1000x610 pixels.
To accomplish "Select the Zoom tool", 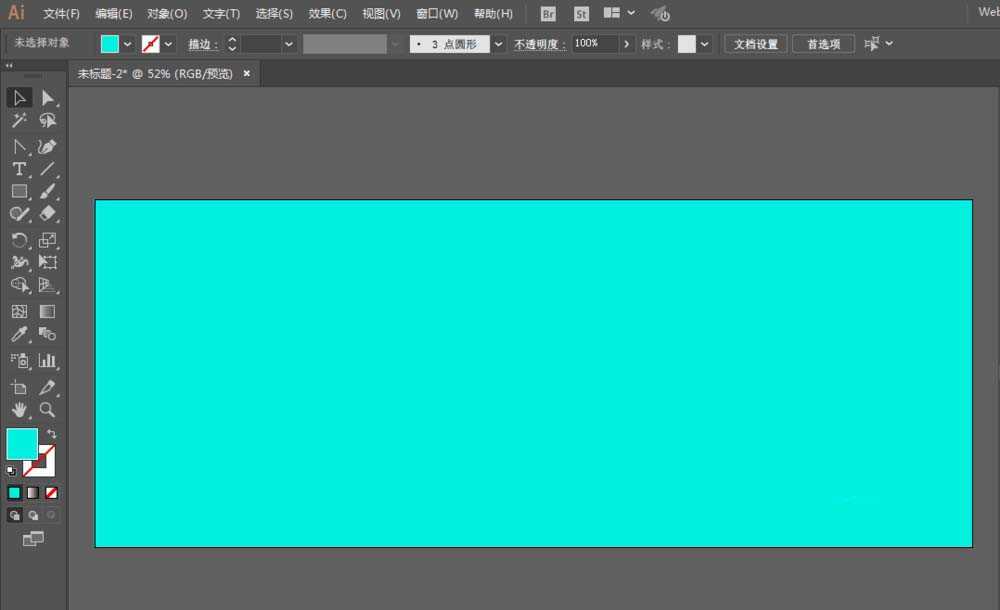I will 47,410.
